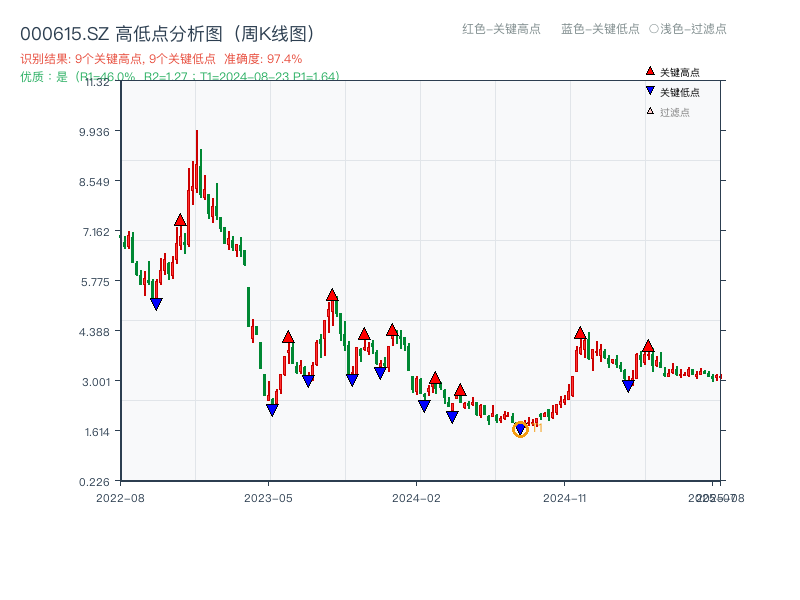Screen dimensions: 800x600
Task: Select the blue 关键低点 triangle legend icon
Action: (651, 90)
